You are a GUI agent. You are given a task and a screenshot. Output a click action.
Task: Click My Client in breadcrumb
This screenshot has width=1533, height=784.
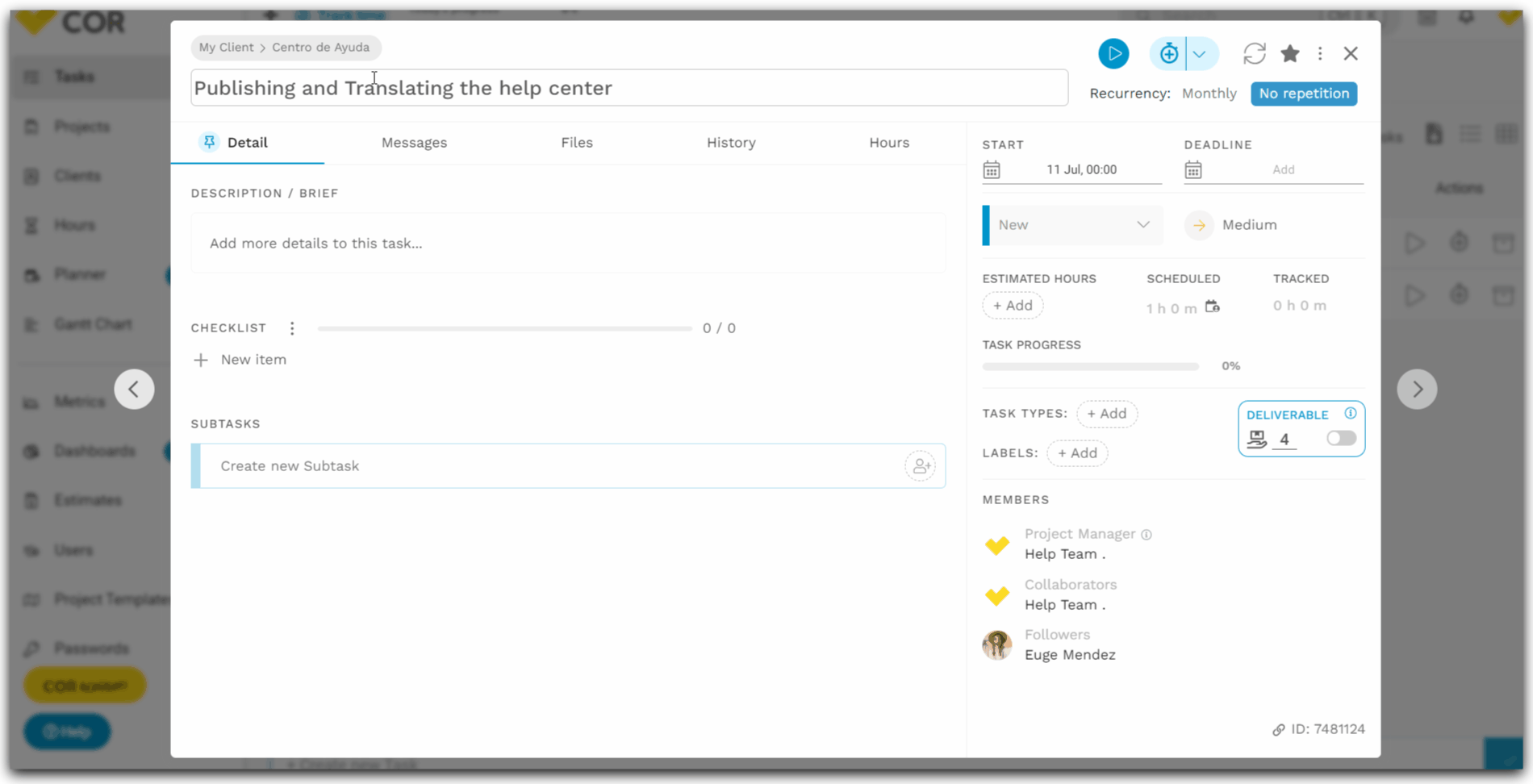[x=226, y=47]
